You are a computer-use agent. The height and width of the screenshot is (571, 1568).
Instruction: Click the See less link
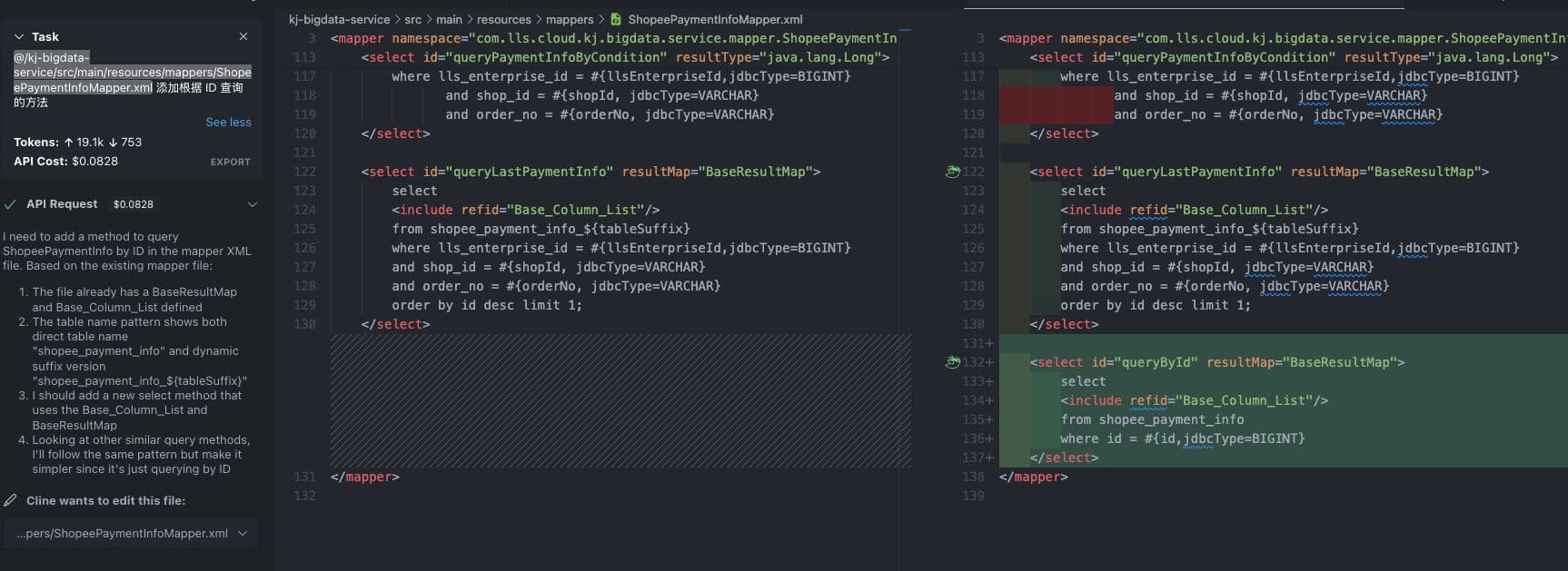(x=228, y=122)
